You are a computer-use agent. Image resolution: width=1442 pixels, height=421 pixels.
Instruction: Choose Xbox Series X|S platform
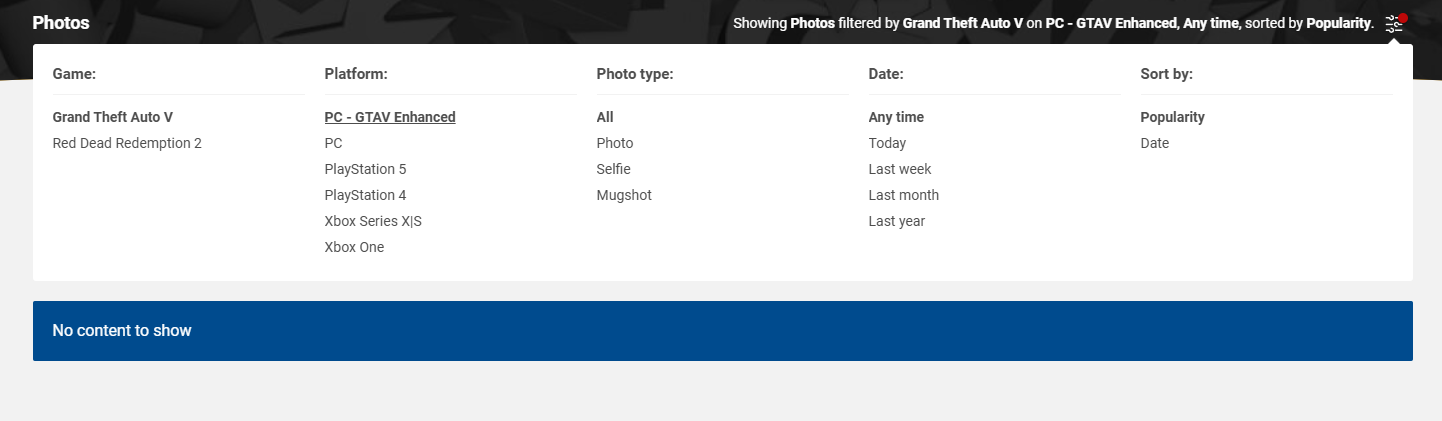(x=373, y=221)
